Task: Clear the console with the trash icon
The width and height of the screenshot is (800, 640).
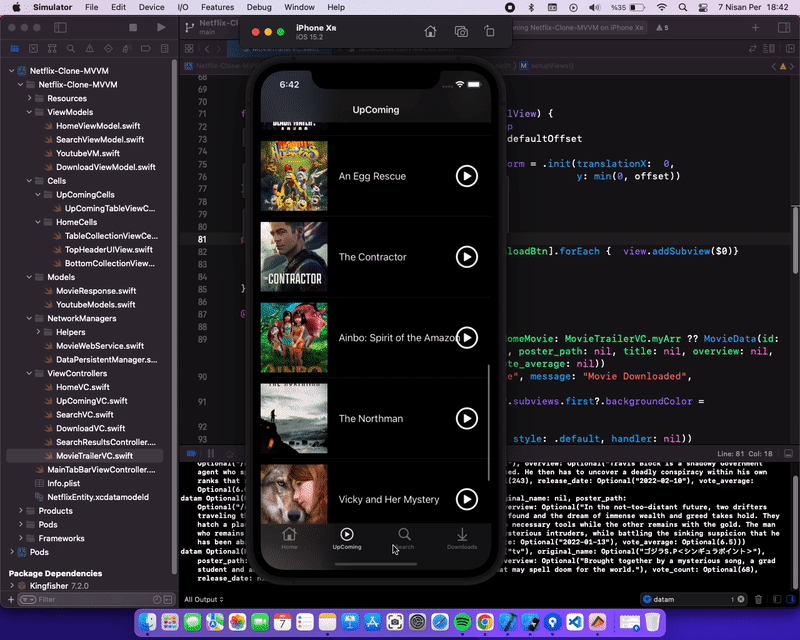Action: [759, 599]
